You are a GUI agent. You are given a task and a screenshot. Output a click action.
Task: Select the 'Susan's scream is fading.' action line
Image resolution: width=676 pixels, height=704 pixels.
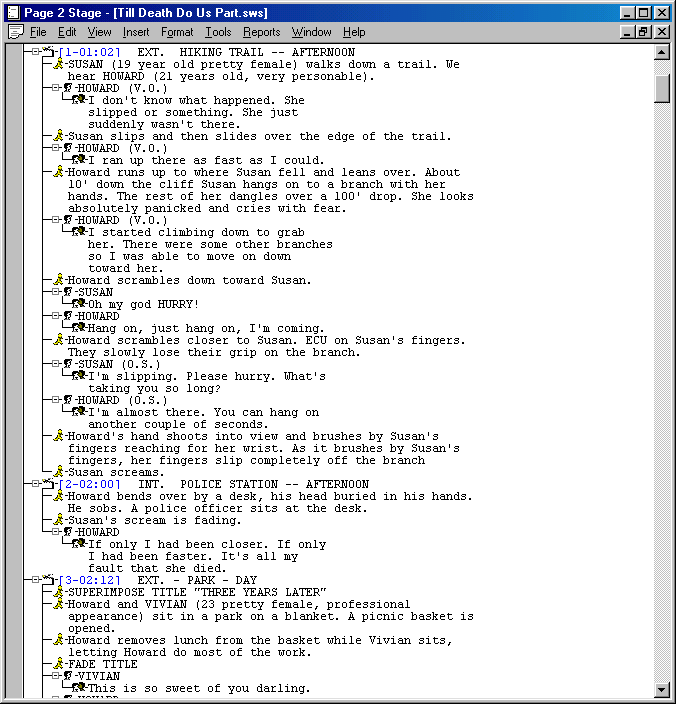[154, 520]
